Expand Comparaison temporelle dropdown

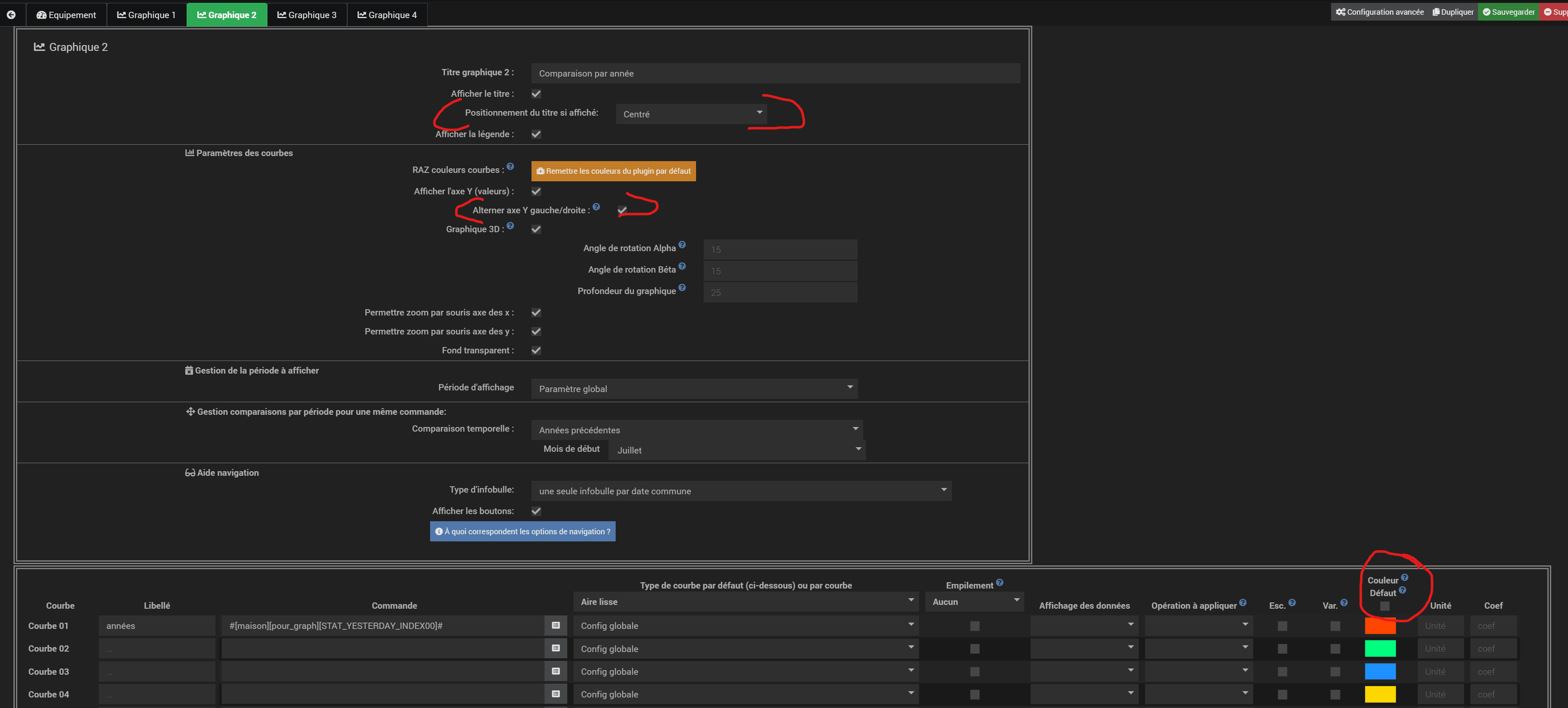pos(696,430)
